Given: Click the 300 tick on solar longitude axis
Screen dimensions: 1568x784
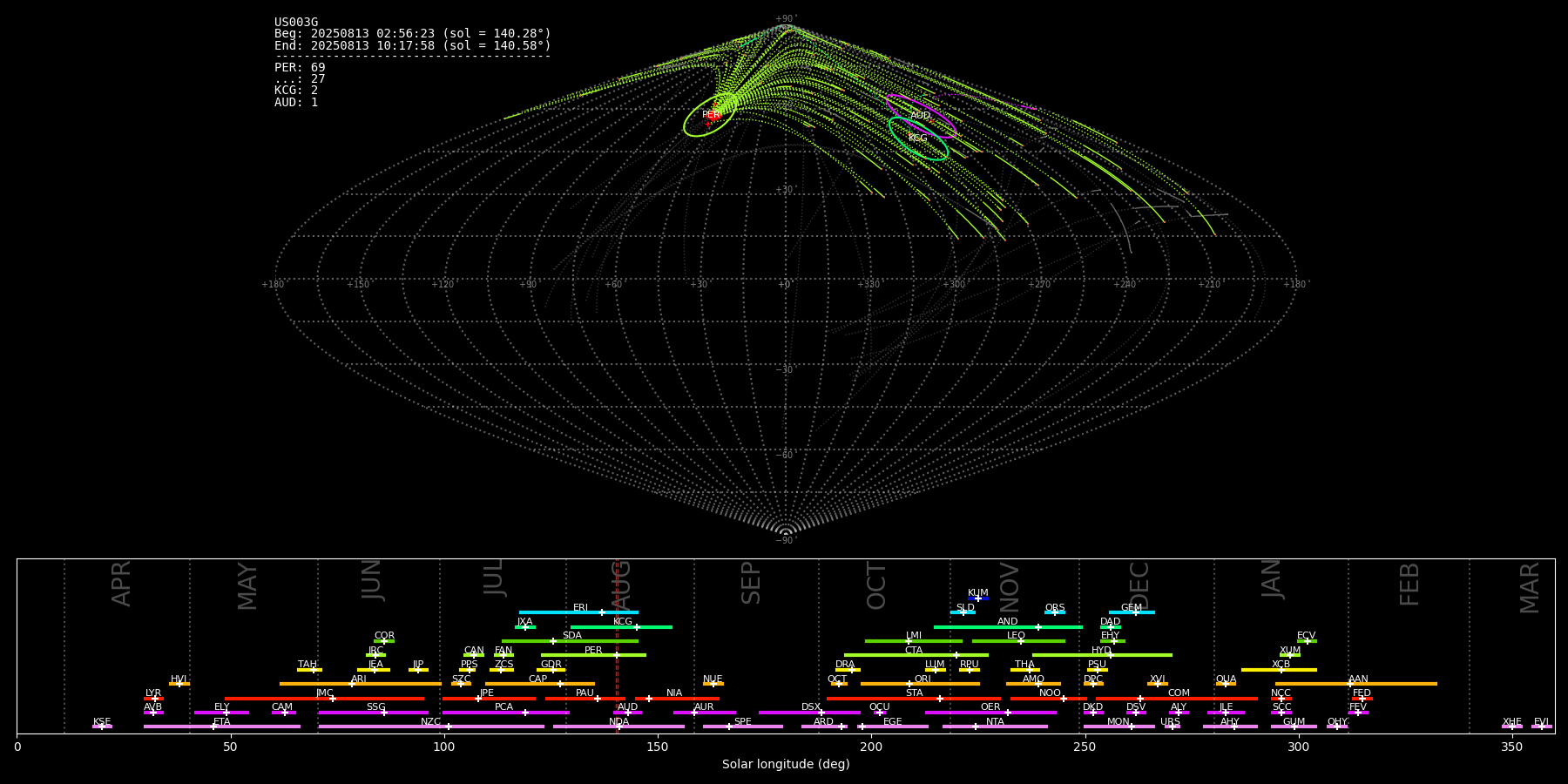Looking at the screenshot, I should pyautogui.click(x=1298, y=747).
